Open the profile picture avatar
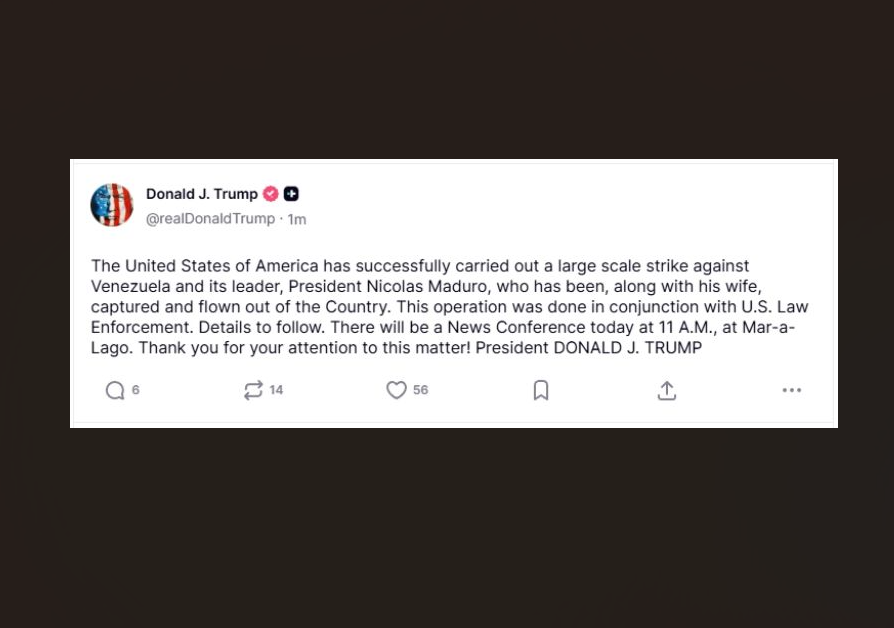This screenshot has height=628, width=894. 112,205
